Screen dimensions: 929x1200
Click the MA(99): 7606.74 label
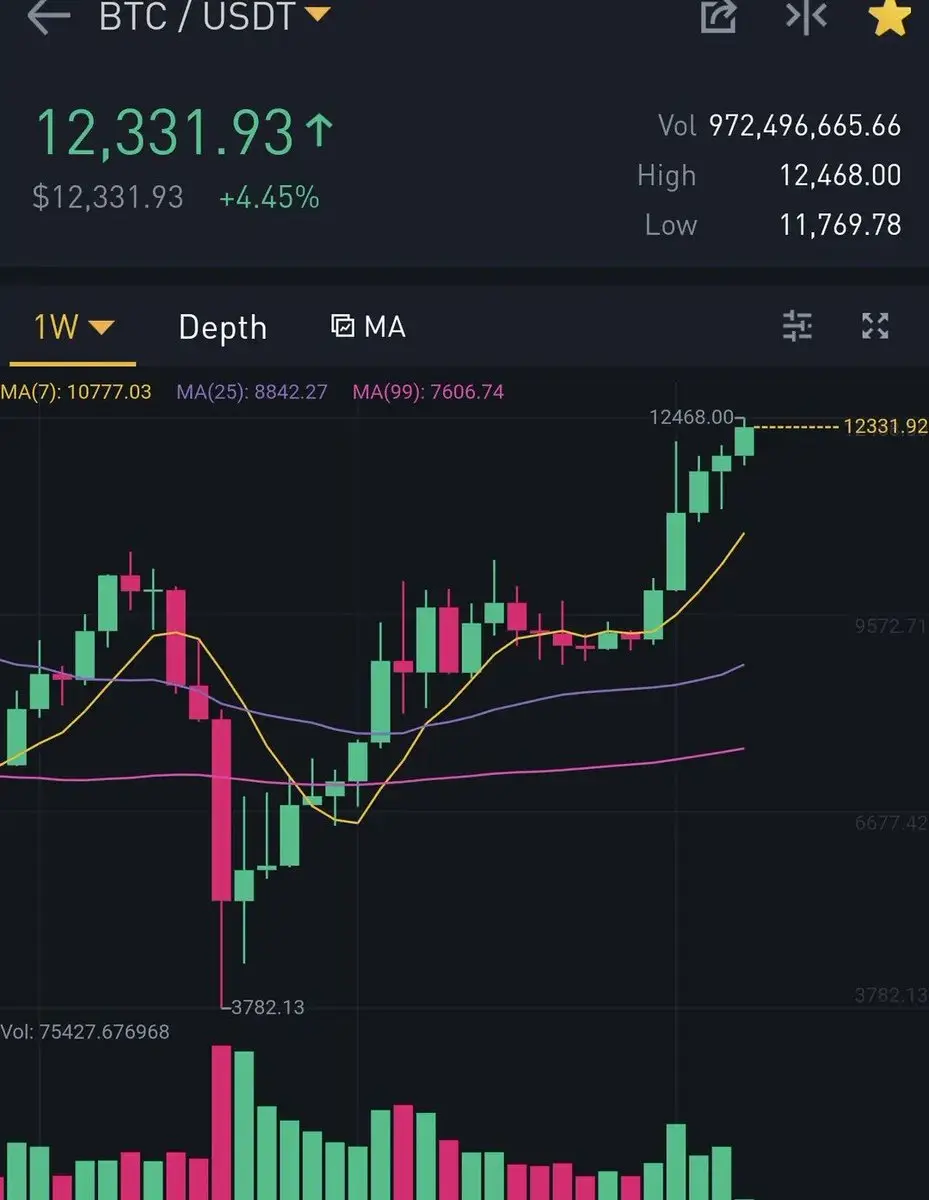[x=428, y=391]
